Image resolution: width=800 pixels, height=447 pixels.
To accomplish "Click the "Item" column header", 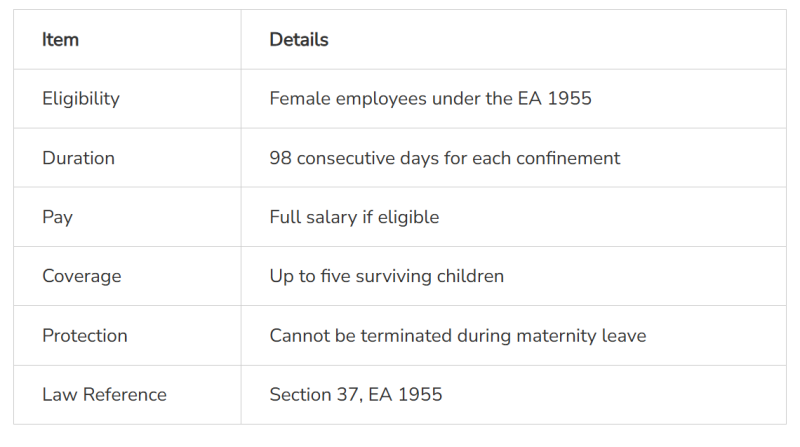I will tap(60, 40).
